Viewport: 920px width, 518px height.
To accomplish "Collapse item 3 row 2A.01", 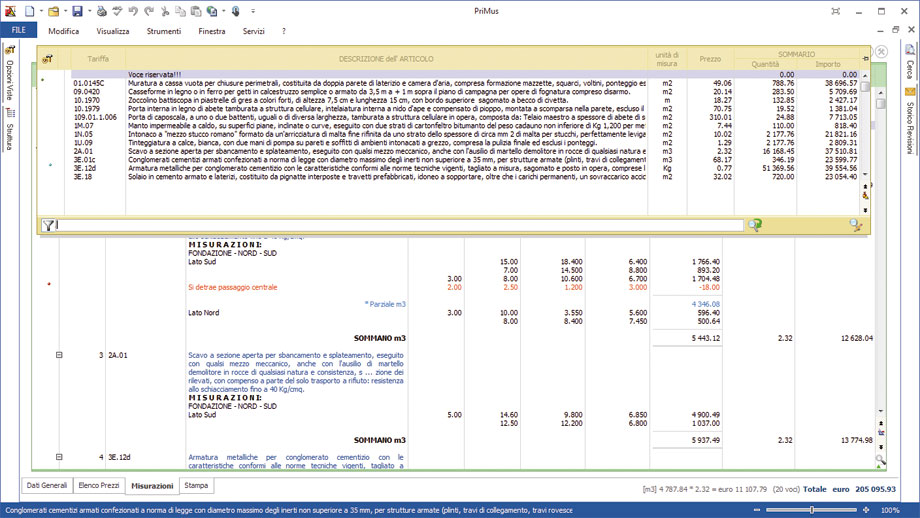I will coord(59,355).
